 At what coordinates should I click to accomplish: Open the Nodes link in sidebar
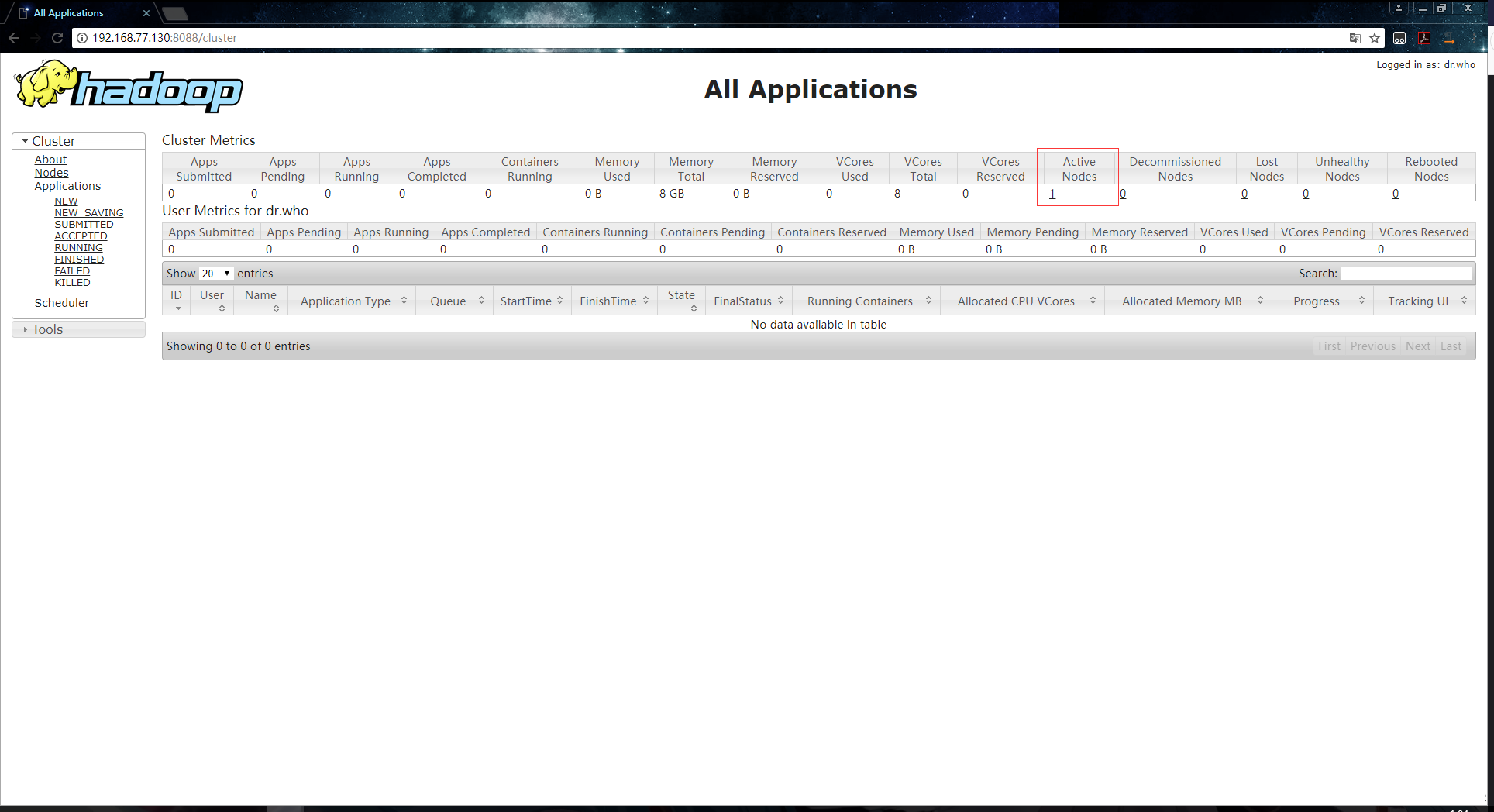[51, 173]
